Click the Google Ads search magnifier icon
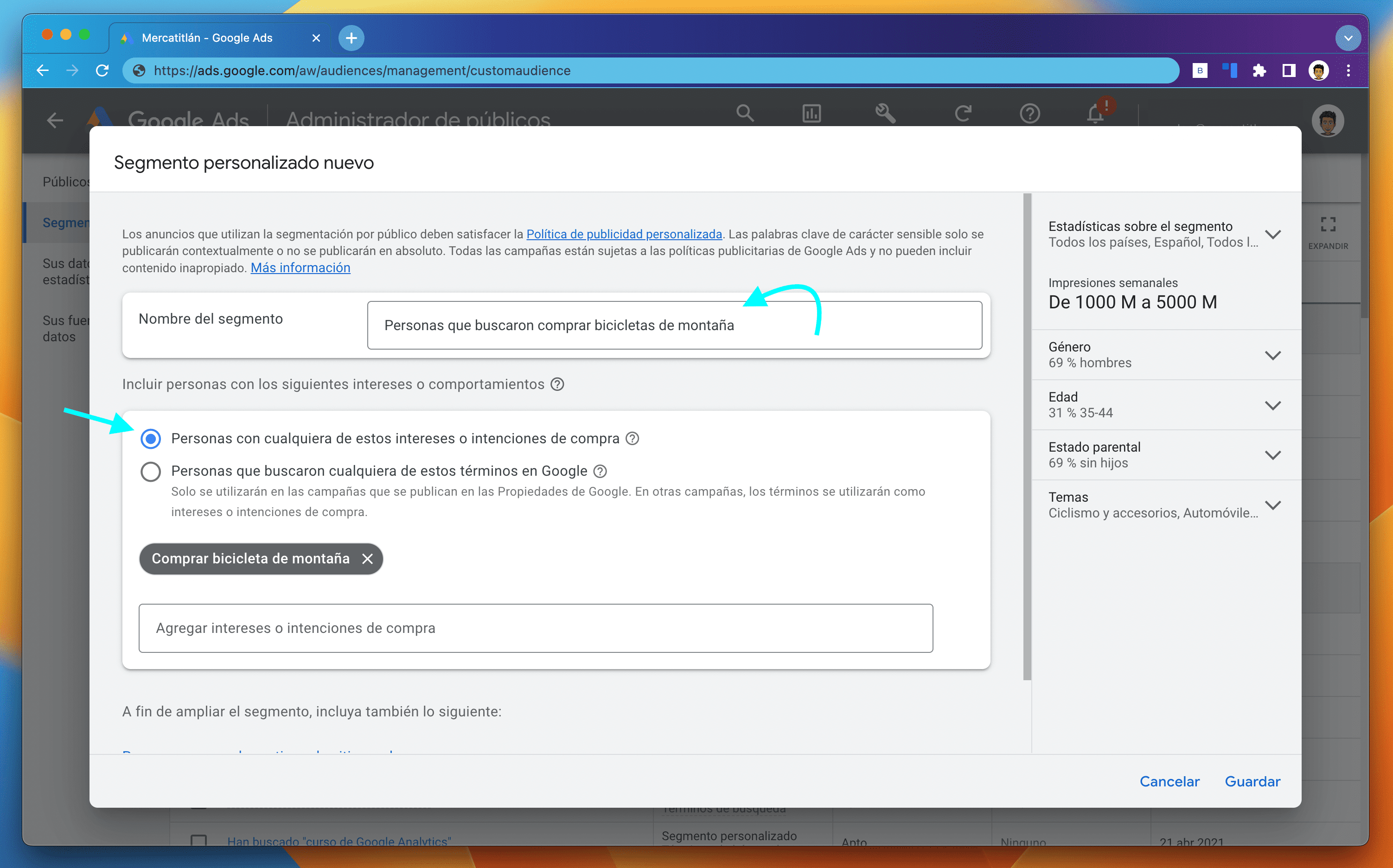Image resolution: width=1393 pixels, height=868 pixels. (x=745, y=113)
